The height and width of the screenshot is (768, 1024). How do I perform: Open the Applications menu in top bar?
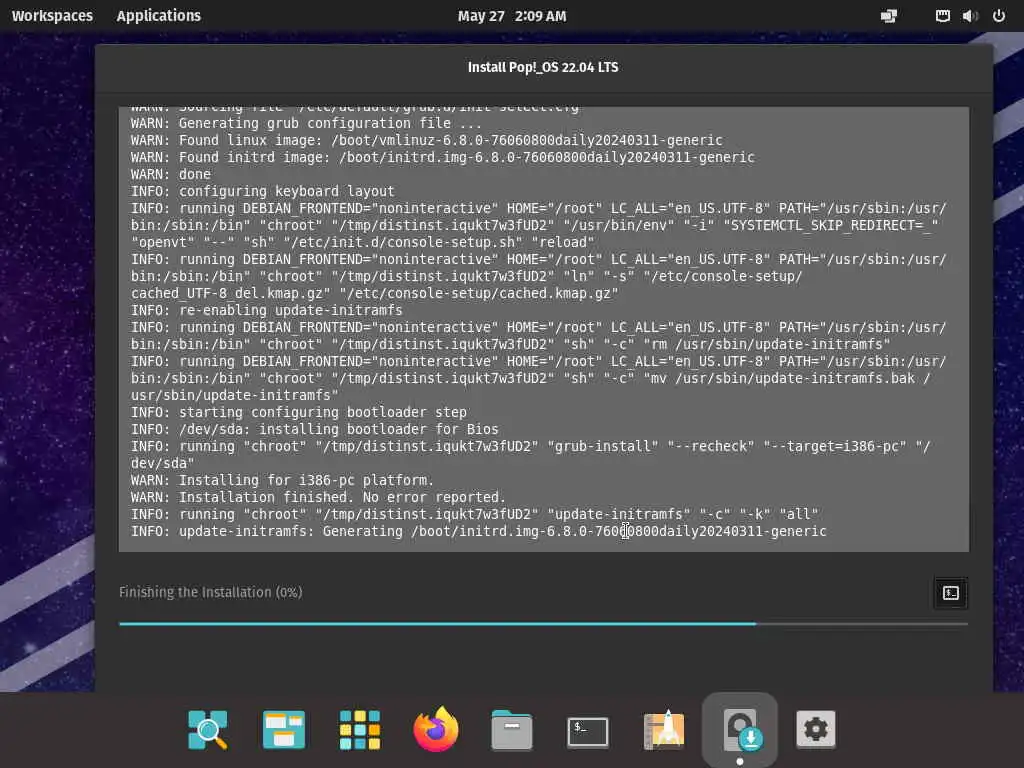point(159,16)
